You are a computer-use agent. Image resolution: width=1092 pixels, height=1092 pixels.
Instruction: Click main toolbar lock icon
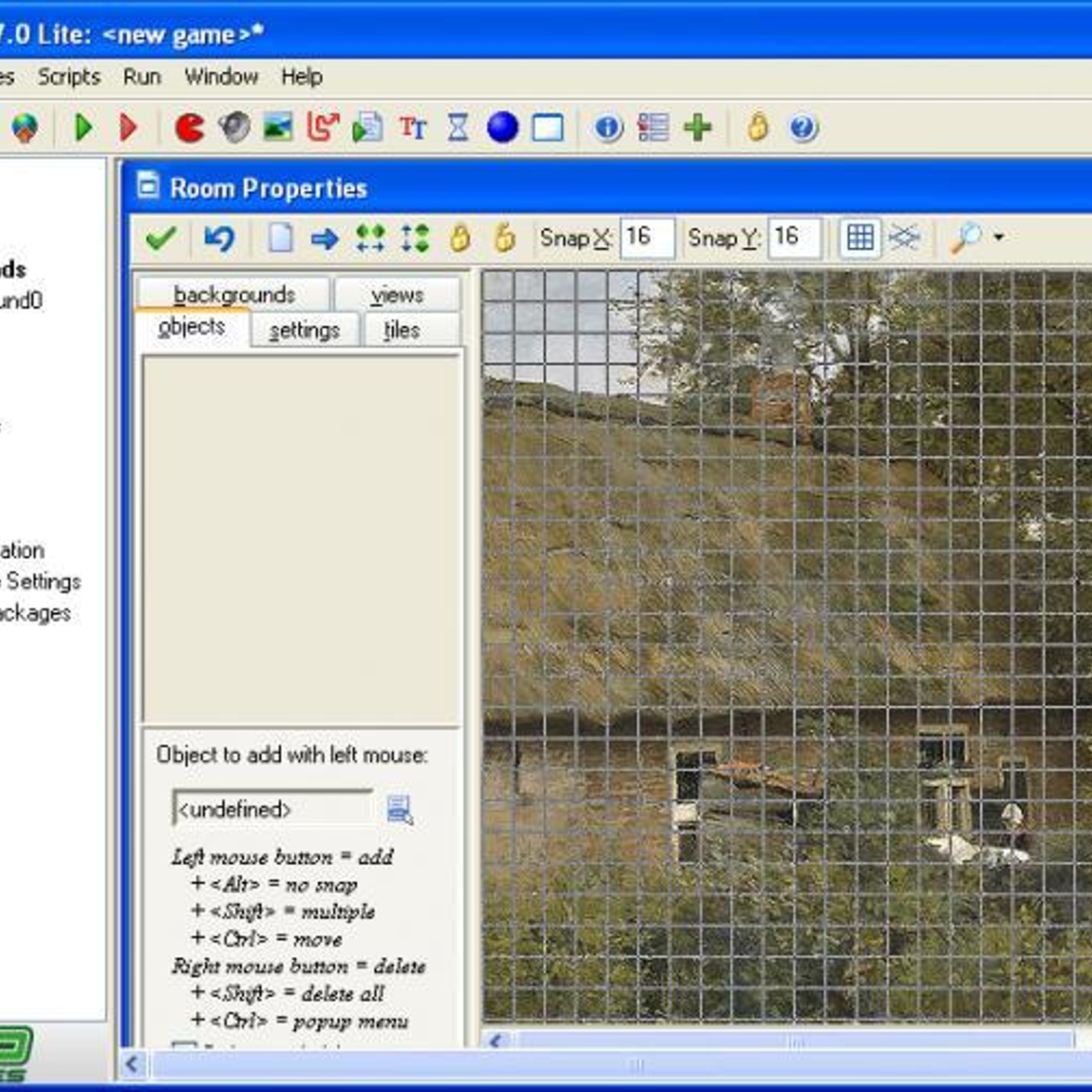[758, 128]
